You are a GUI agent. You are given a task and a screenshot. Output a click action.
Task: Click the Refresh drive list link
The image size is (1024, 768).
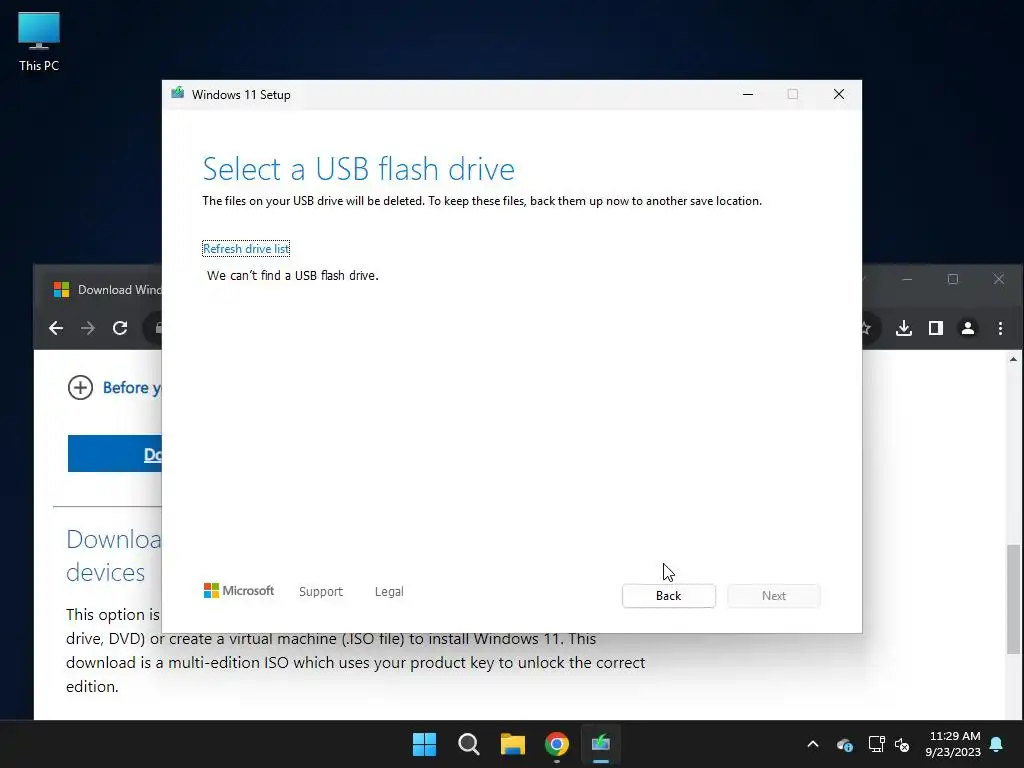pos(246,249)
